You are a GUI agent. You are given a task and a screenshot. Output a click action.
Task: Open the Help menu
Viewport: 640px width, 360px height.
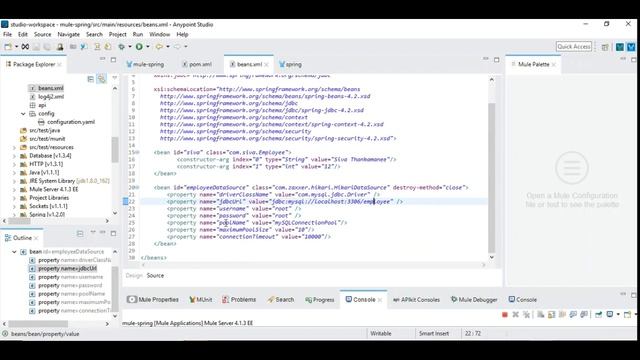pyautogui.click(x=182, y=34)
